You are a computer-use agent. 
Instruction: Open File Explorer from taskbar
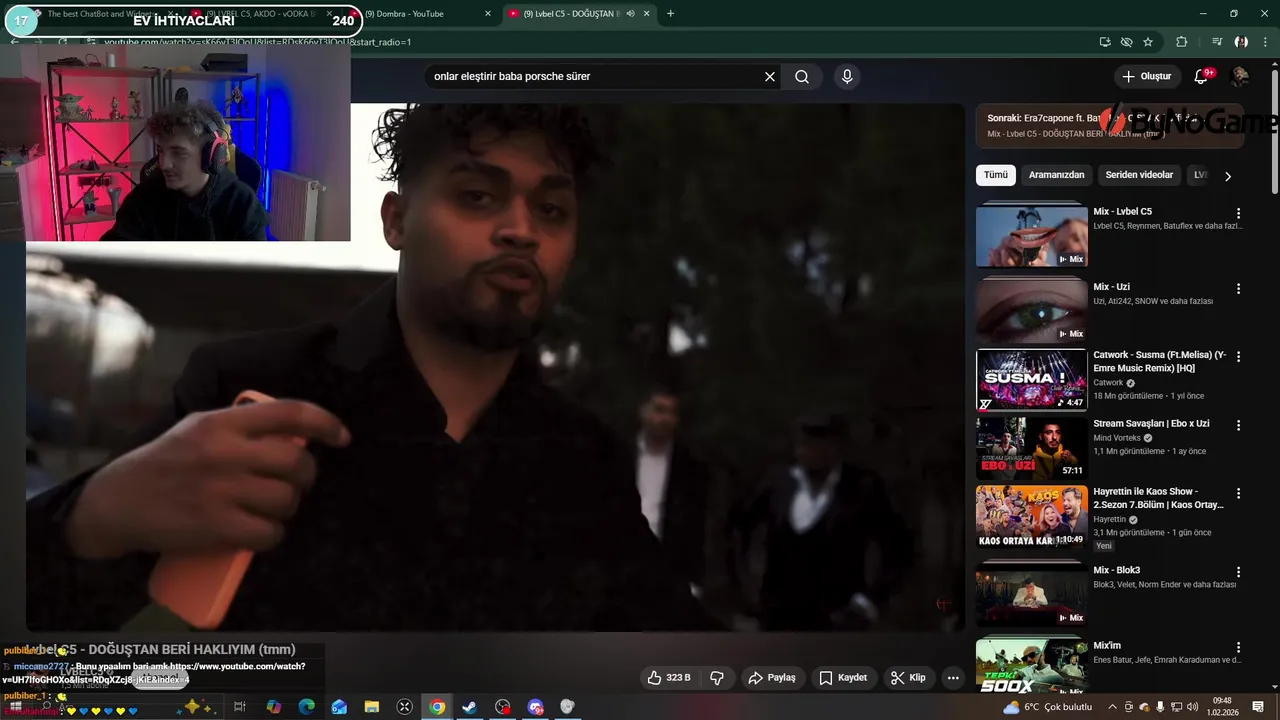[372, 707]
